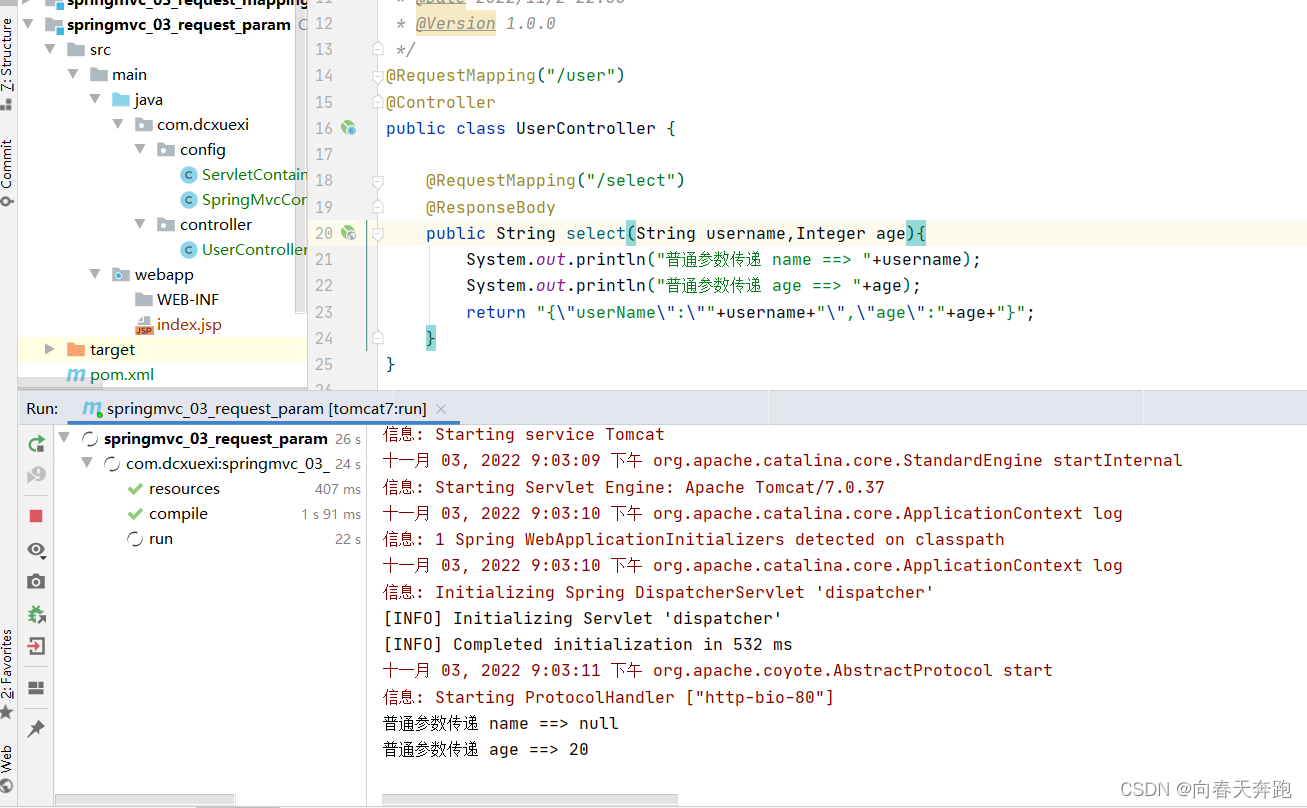Select the resources step in Run tree

point(184,489)
